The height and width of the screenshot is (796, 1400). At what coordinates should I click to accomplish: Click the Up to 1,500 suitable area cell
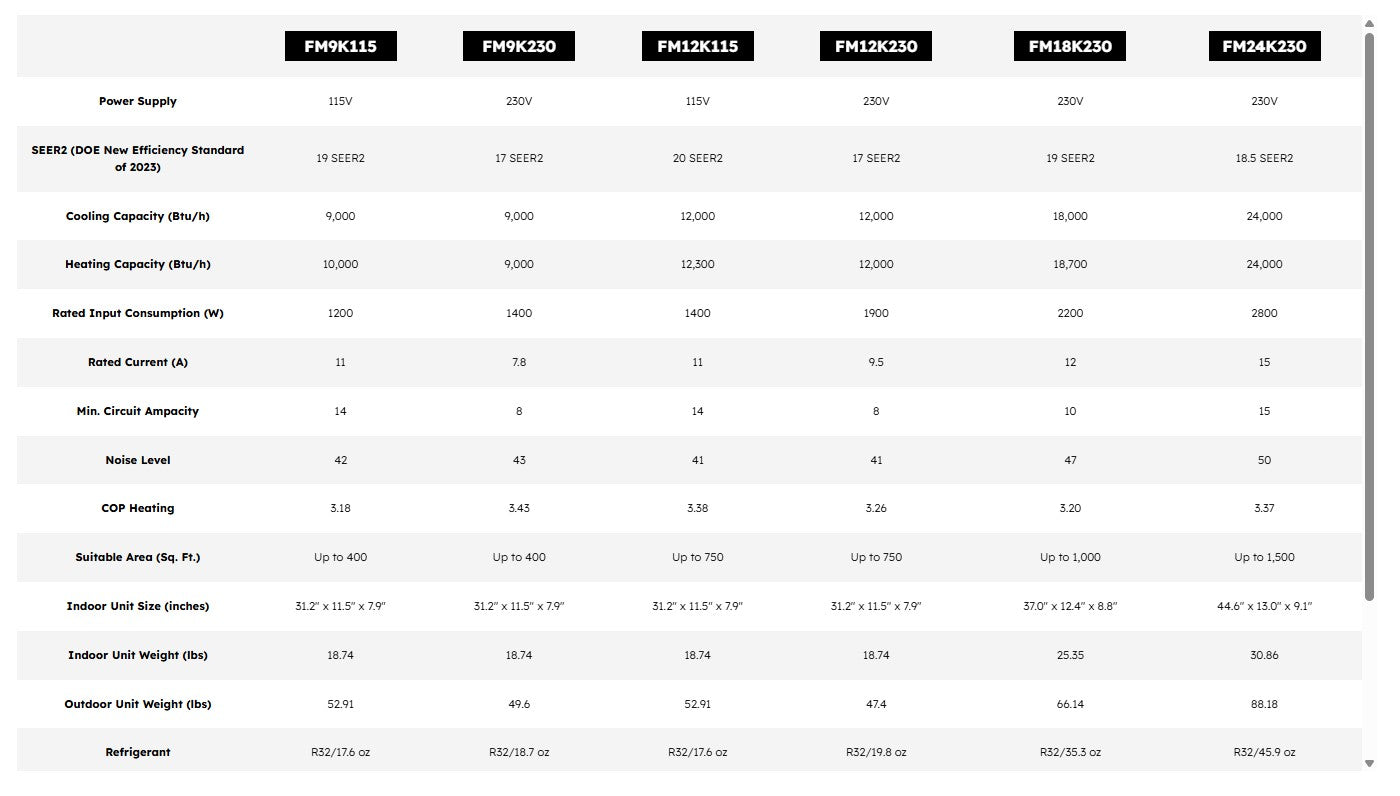1264,557
